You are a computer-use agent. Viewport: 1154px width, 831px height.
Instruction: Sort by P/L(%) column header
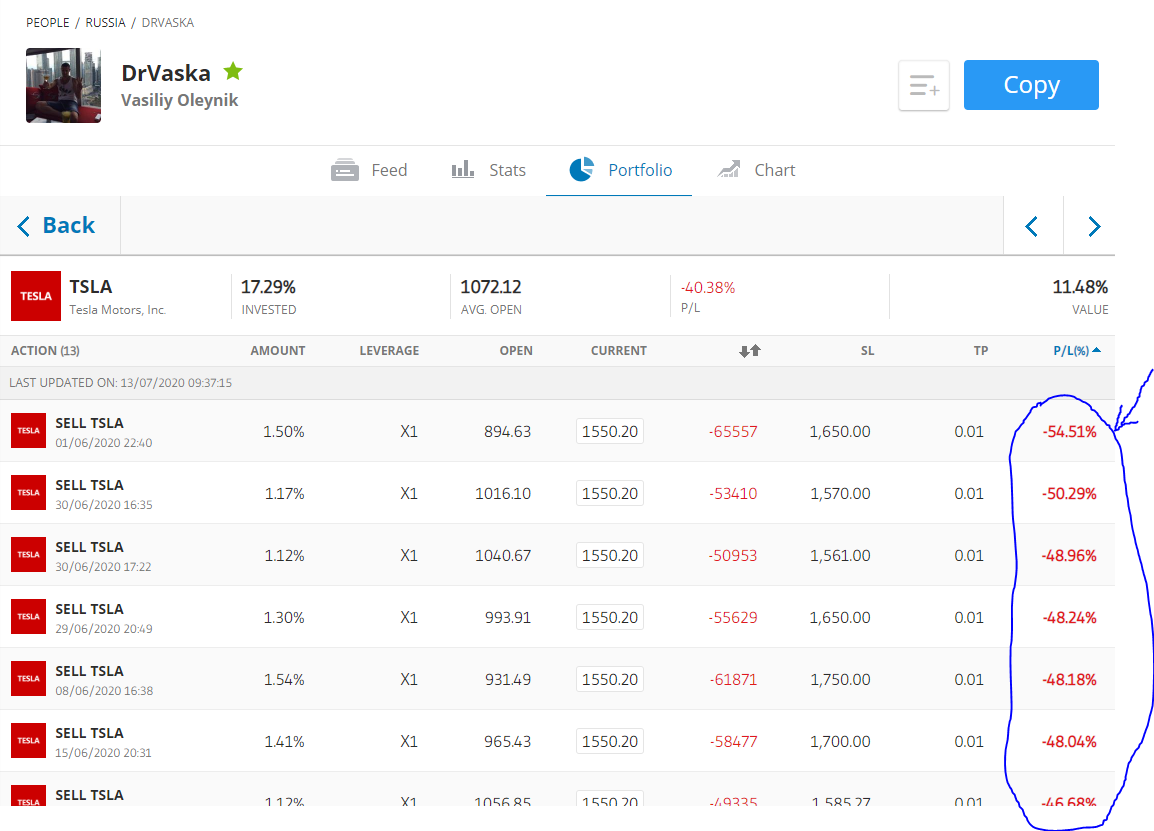(x=1076, y=351)
